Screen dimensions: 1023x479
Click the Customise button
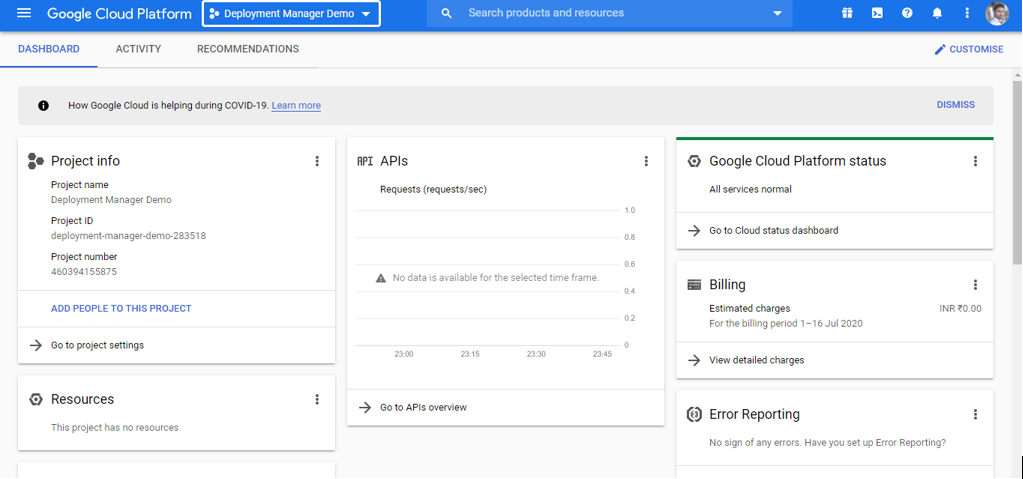pyautogui.click(x=969, y=50)
